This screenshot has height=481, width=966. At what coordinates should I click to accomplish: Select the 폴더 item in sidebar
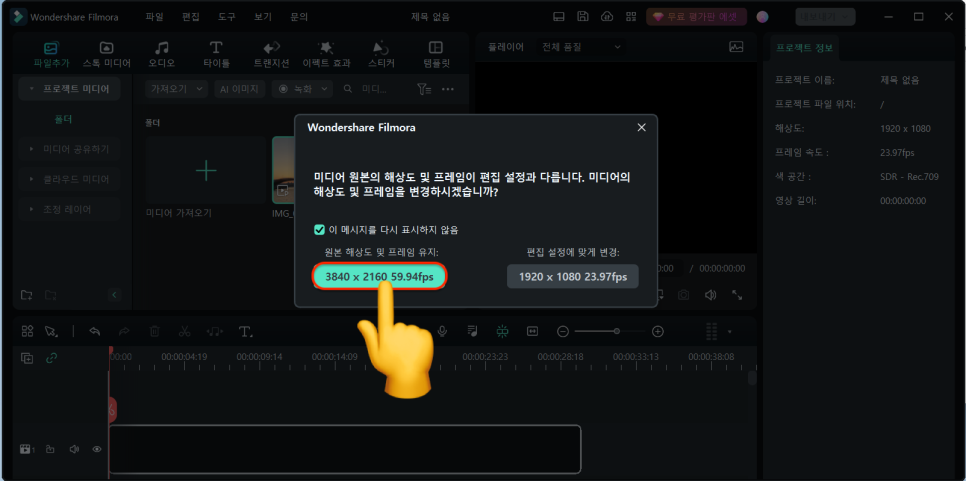click(x=64, y=119)
